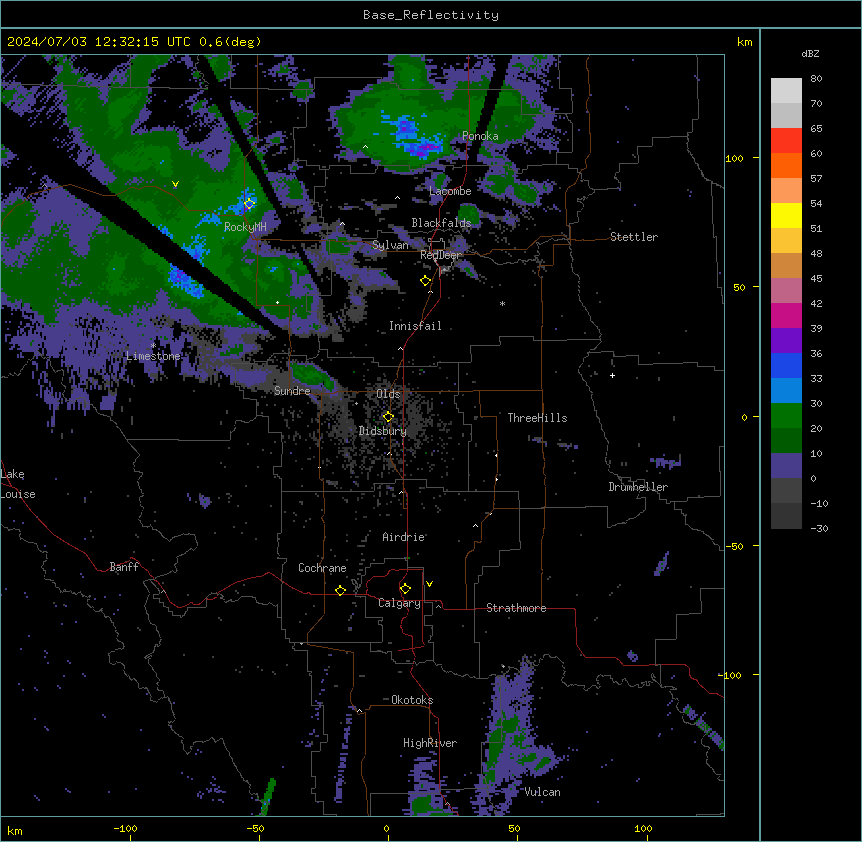Screen dimensions: 862x842
Task: Click the Base_Reflectivity title text
Action: [x=431, y=15]
